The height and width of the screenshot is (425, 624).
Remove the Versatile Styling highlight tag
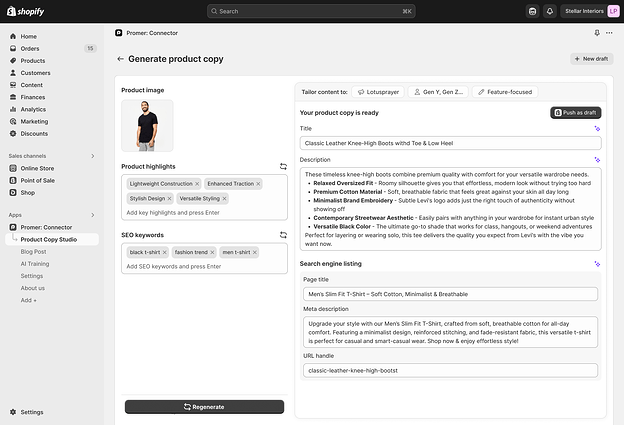224,199
